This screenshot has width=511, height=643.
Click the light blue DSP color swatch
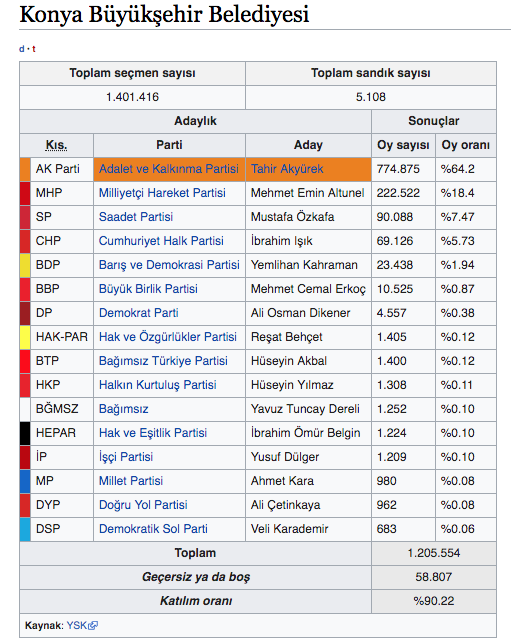[25, 529]
